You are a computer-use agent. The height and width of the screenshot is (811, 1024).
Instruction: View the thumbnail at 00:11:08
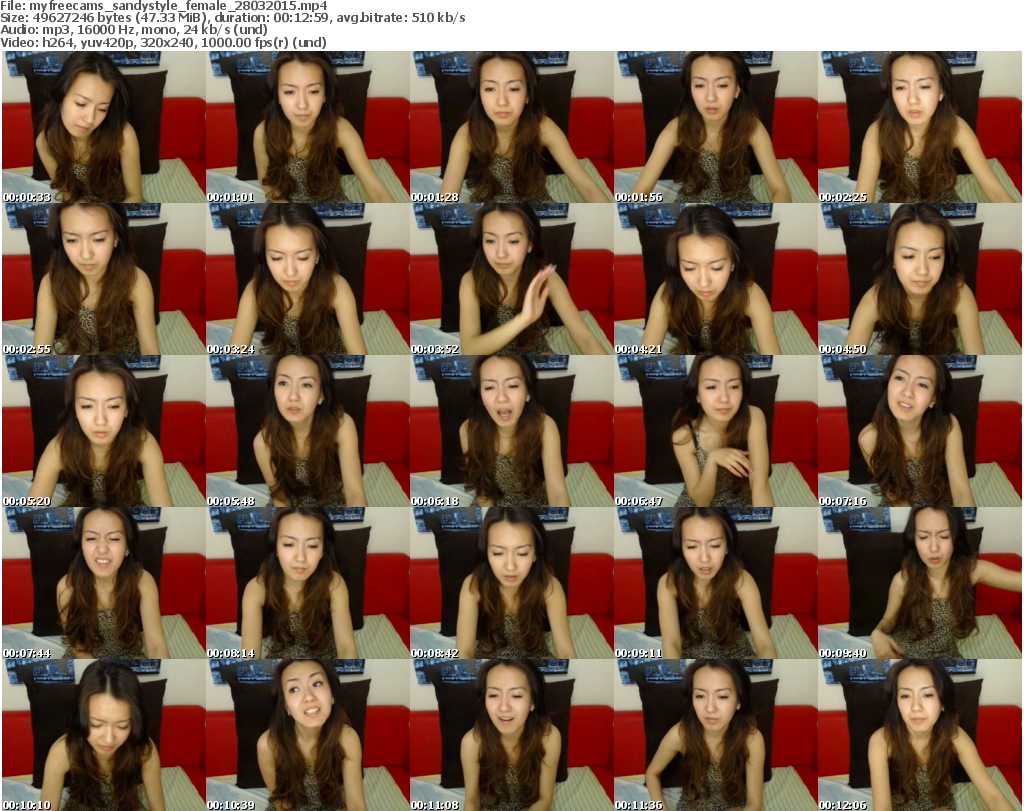(x=512, y=735)
